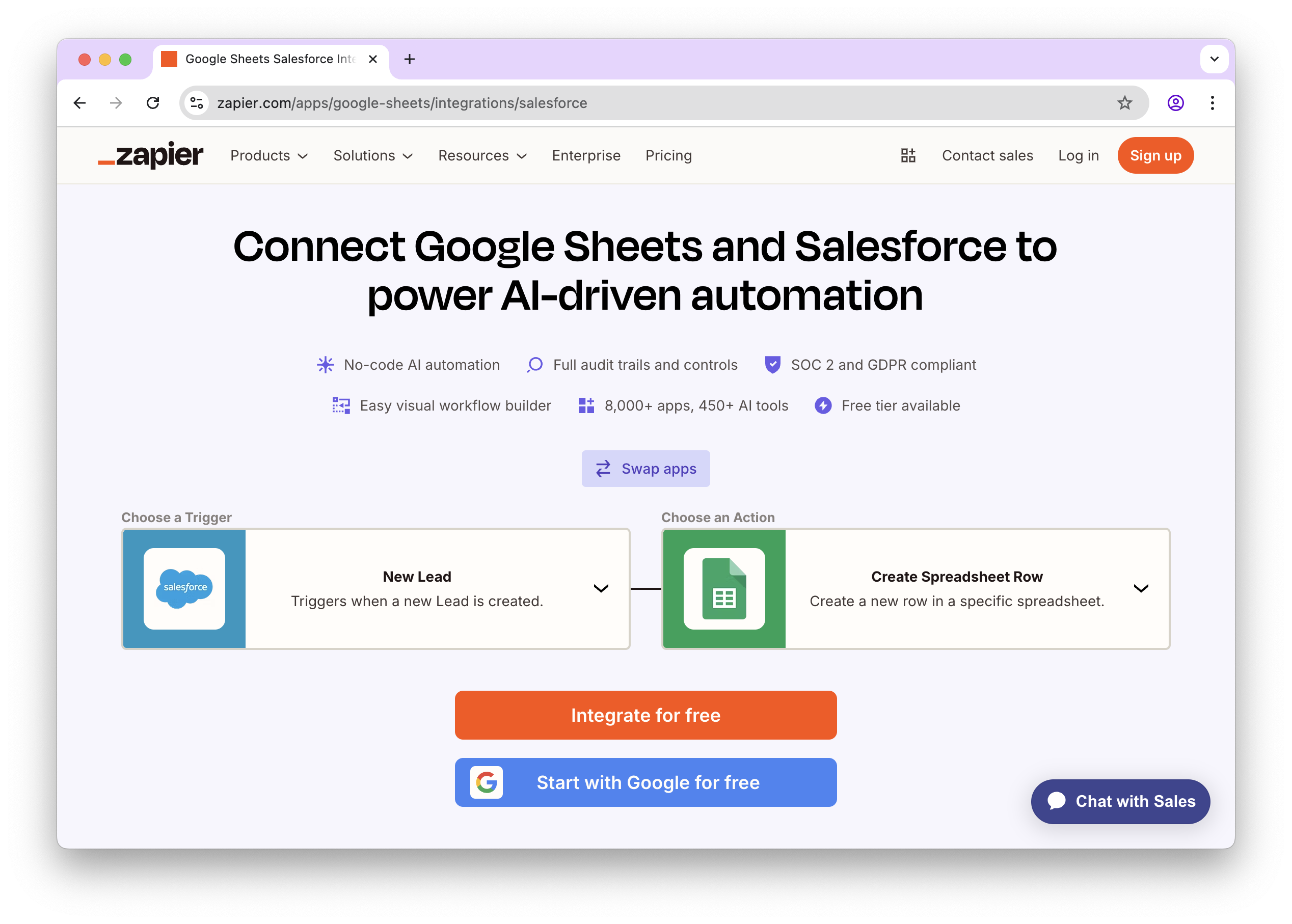Click the Contact sales link
This screenshot has height=924, width=1292.
(x=988, y=155)
